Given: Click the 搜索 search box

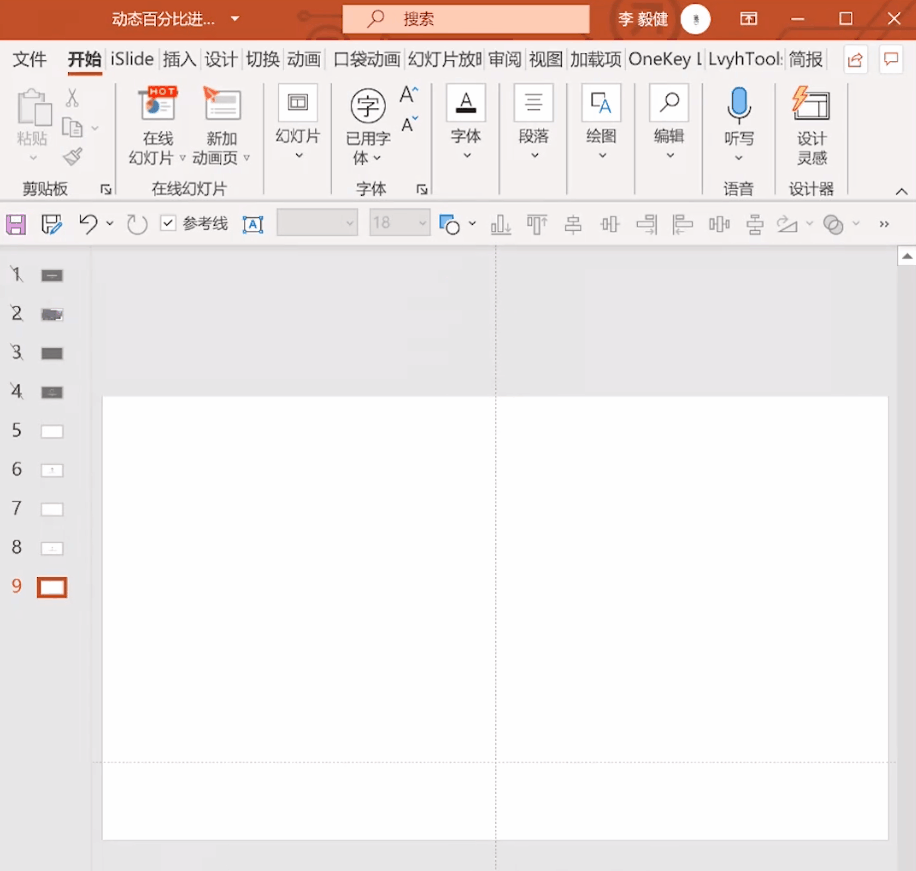Looking at the screenshot, I should pos(466,19).
